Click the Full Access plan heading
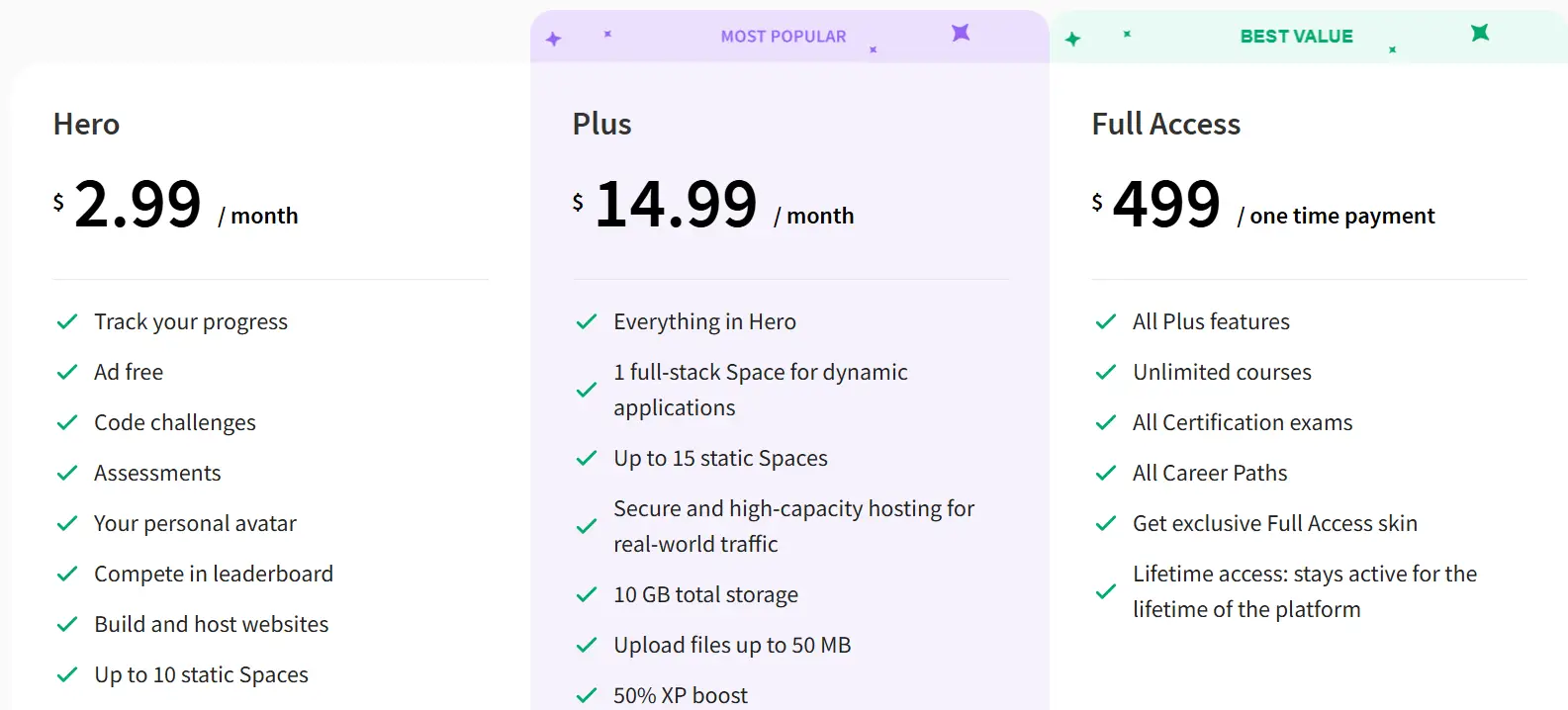1568x710 pixels. point(1165,125)
